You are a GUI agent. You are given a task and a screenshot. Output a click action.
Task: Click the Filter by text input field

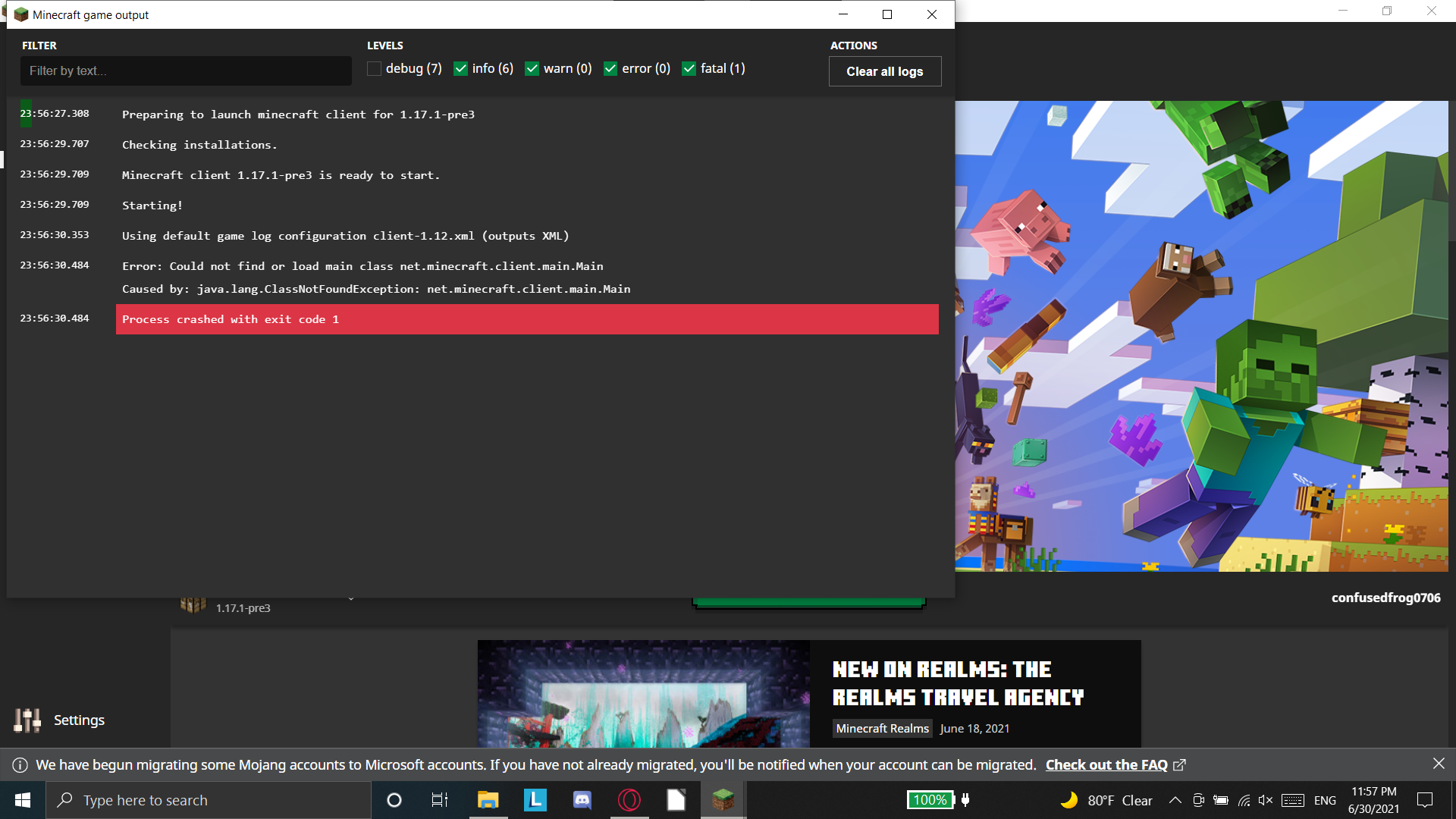pyautogui.click(x=186, y=71)
